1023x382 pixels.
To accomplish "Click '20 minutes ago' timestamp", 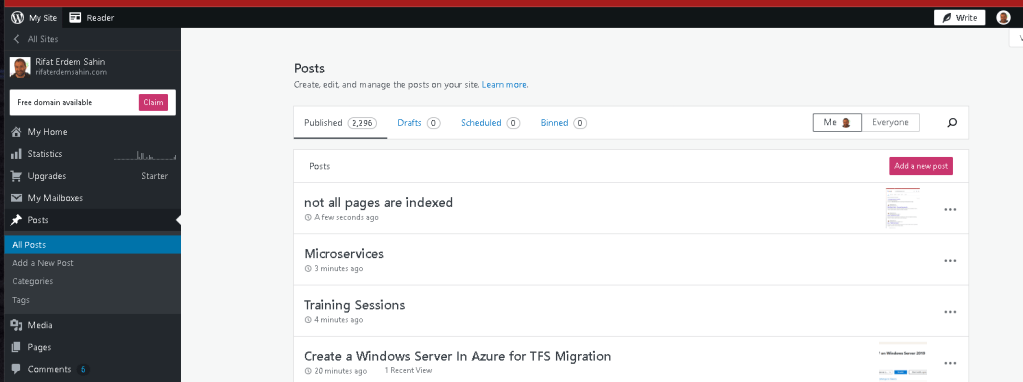I will (340, 371).
